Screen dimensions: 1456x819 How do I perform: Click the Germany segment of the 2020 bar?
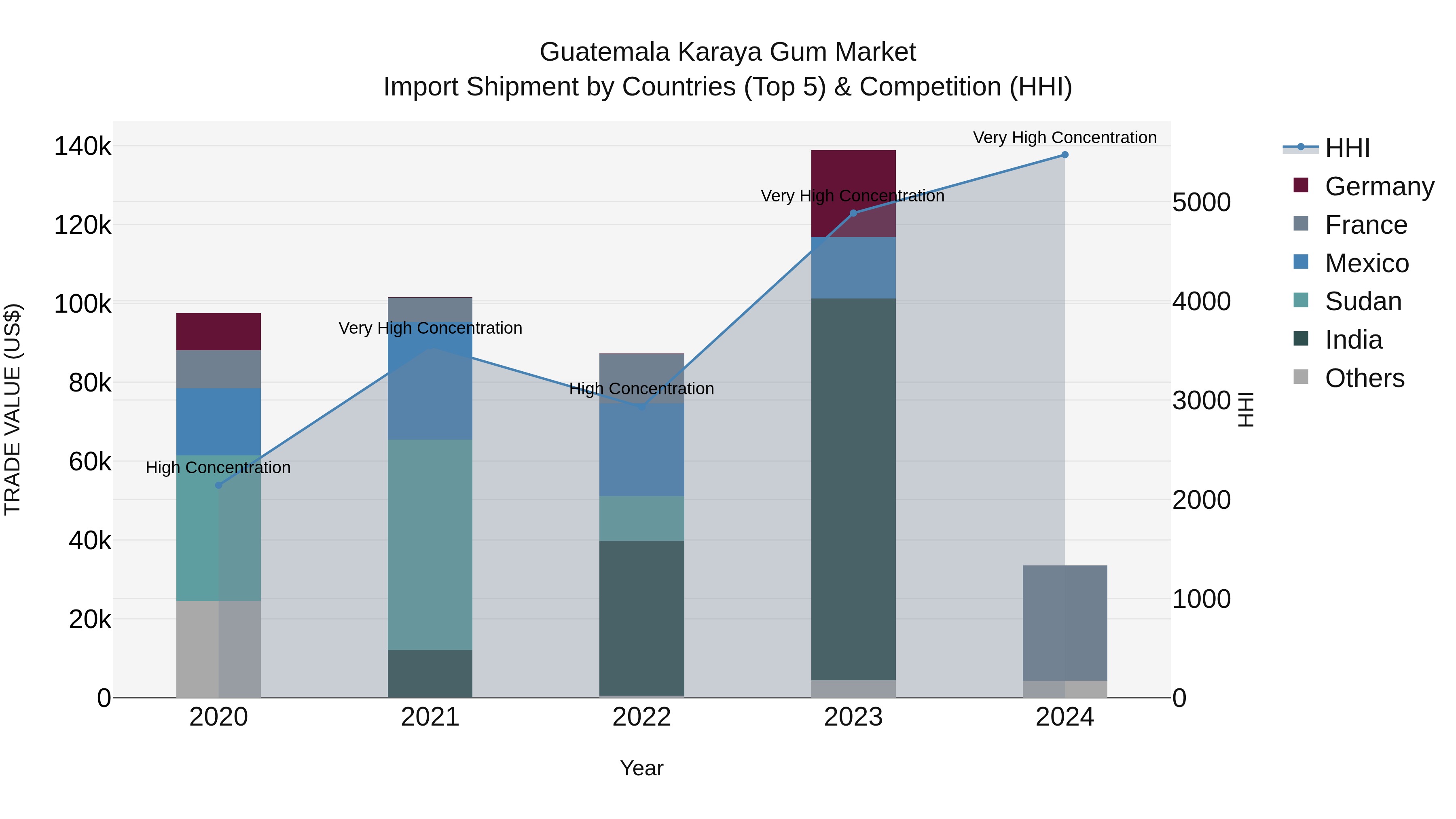pos(219,332)
